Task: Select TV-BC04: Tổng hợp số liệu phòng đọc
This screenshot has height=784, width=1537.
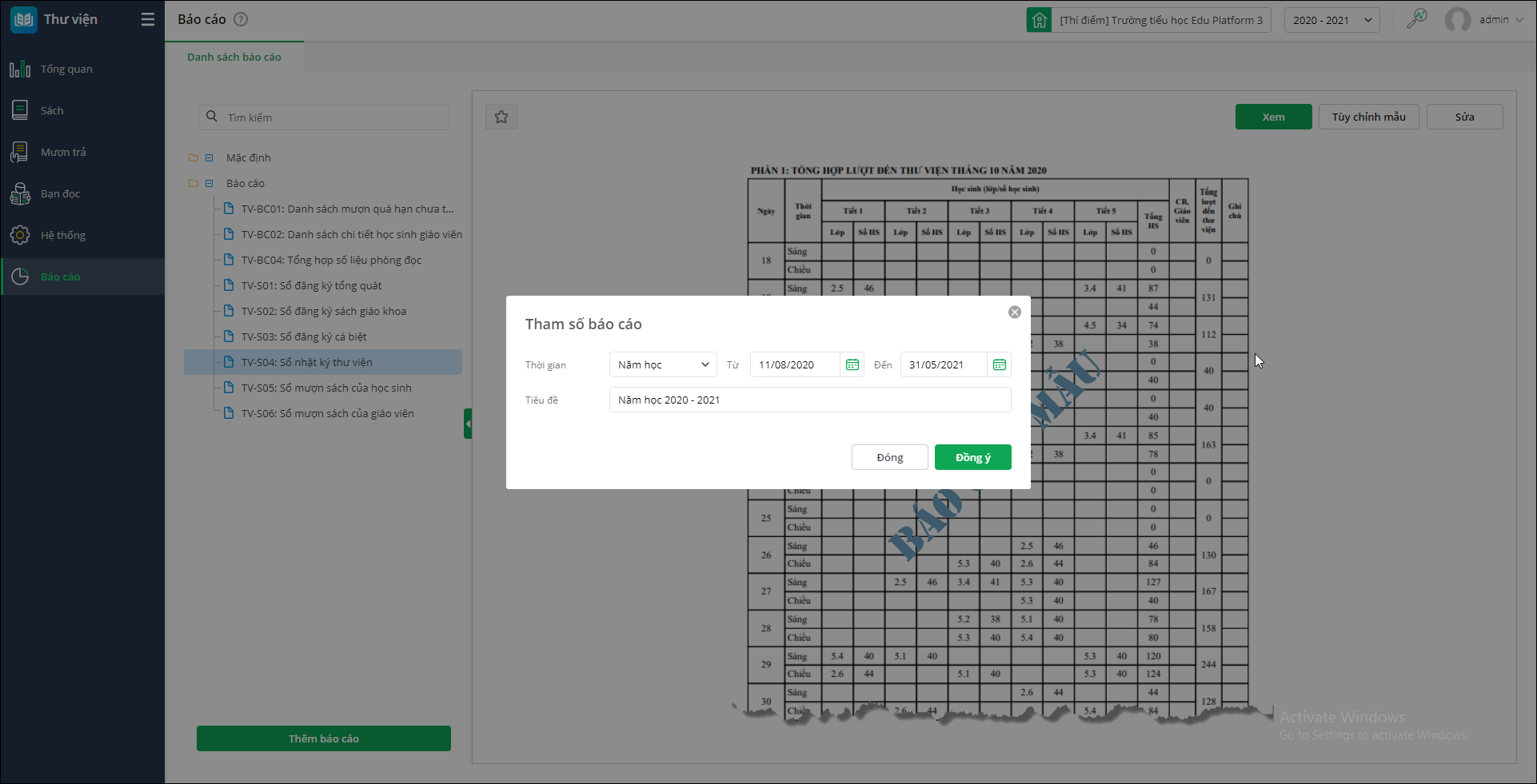Action: point(331,260)
